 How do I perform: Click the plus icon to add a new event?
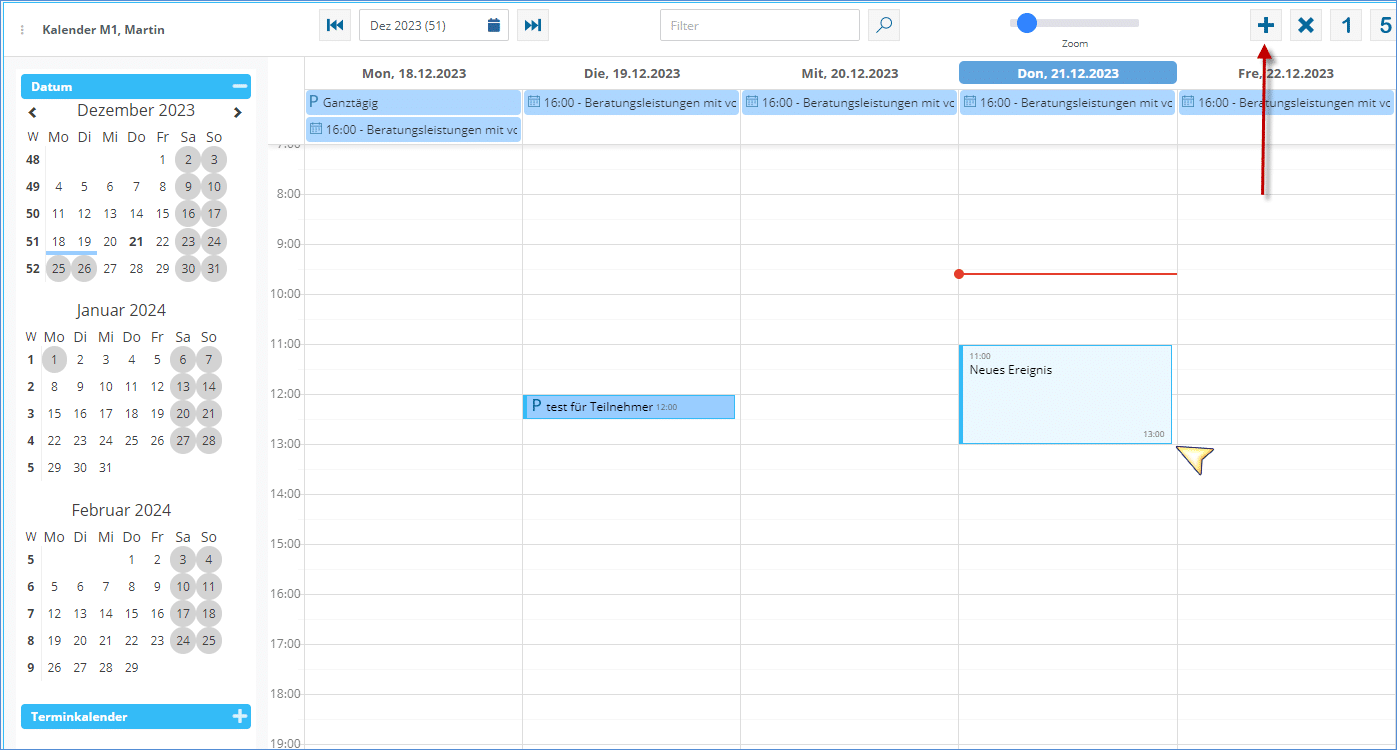(1266, 26)
